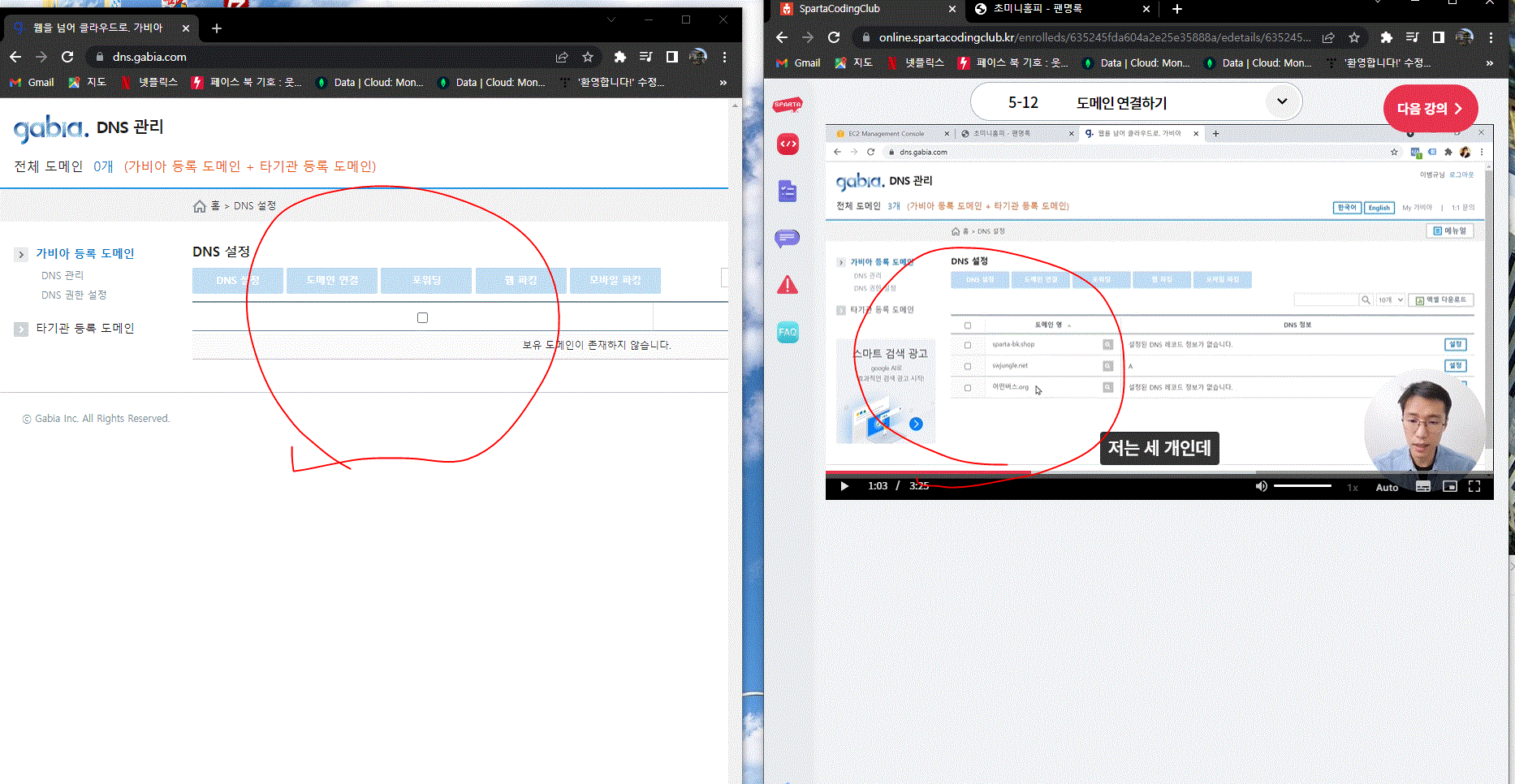
Task: Click the fullscreen icon in the video player
Action: pyautogui.click(x=1474, y=486)
